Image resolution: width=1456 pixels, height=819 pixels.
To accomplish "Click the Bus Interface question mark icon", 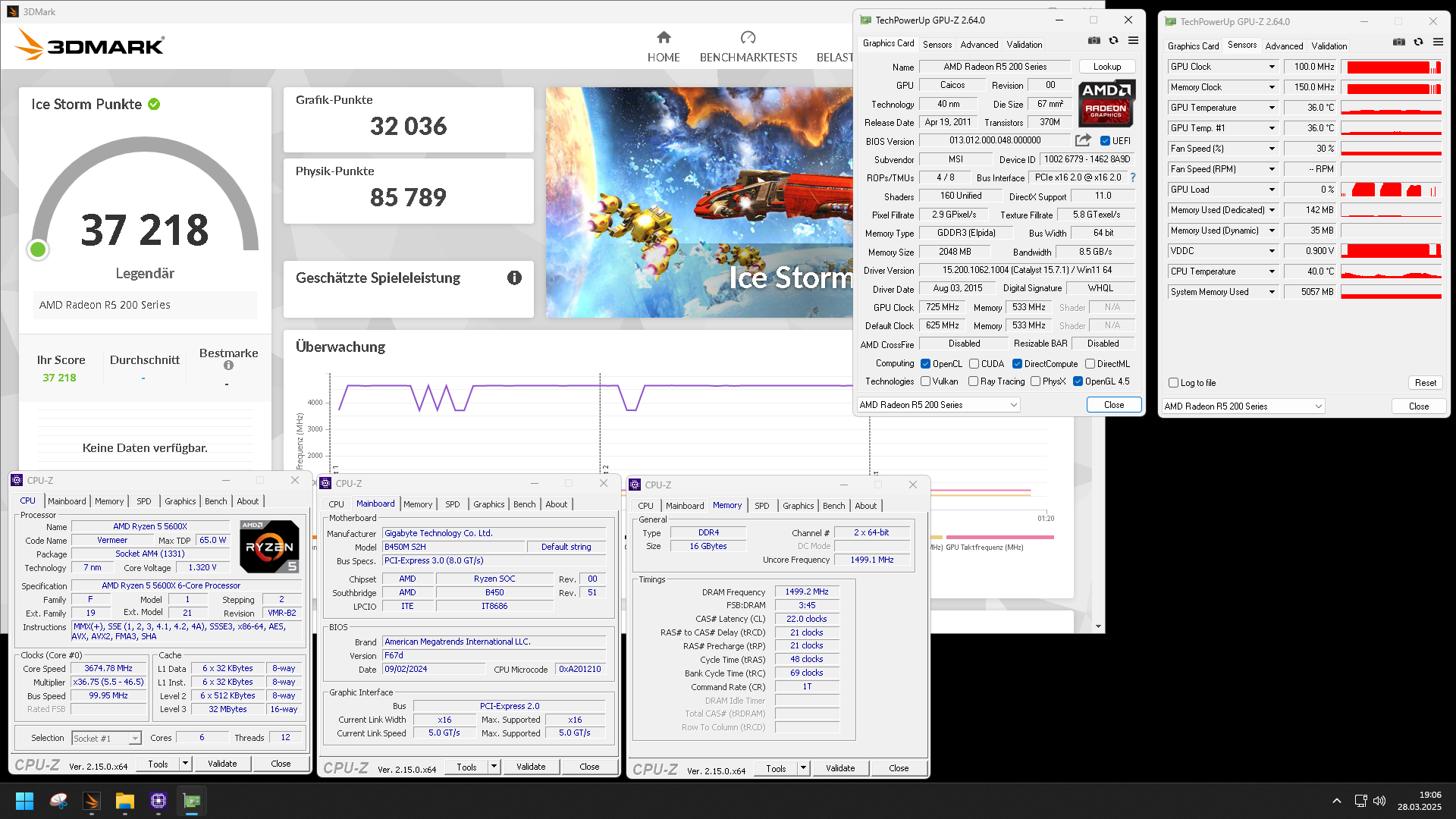I will click(x=1133, y=177).
